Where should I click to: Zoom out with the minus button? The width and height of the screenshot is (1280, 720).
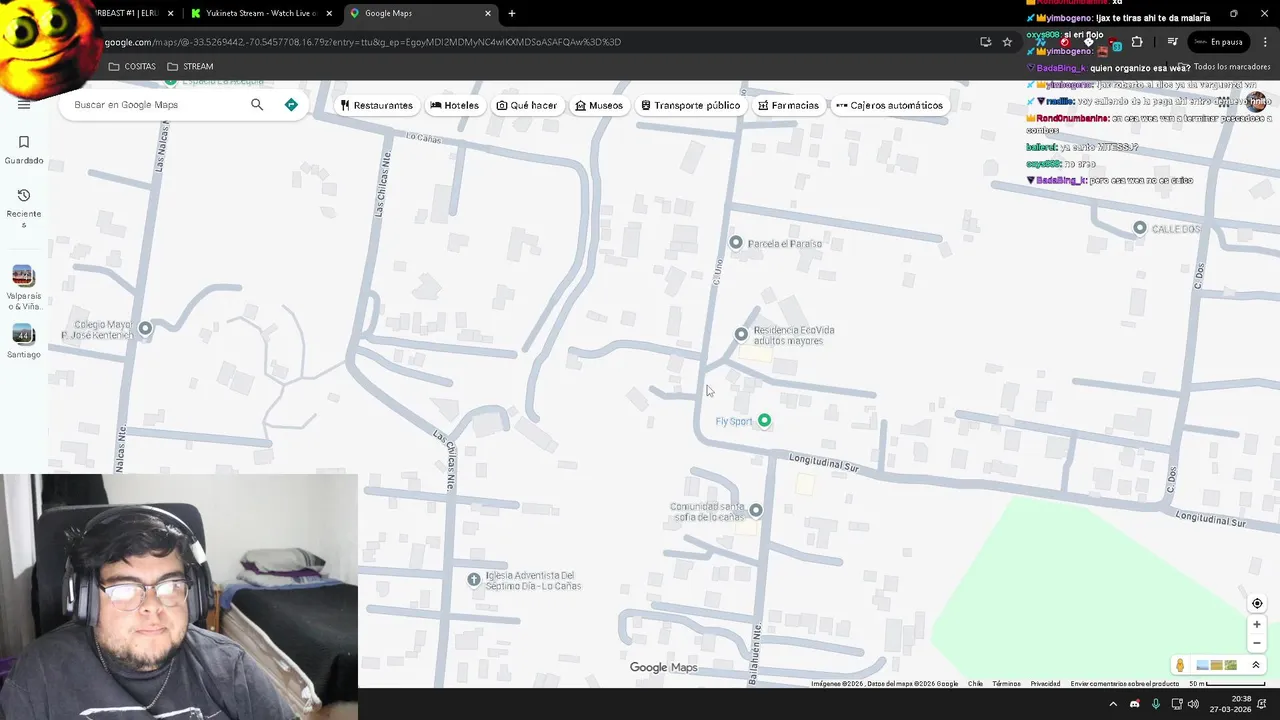point(1257,643)
